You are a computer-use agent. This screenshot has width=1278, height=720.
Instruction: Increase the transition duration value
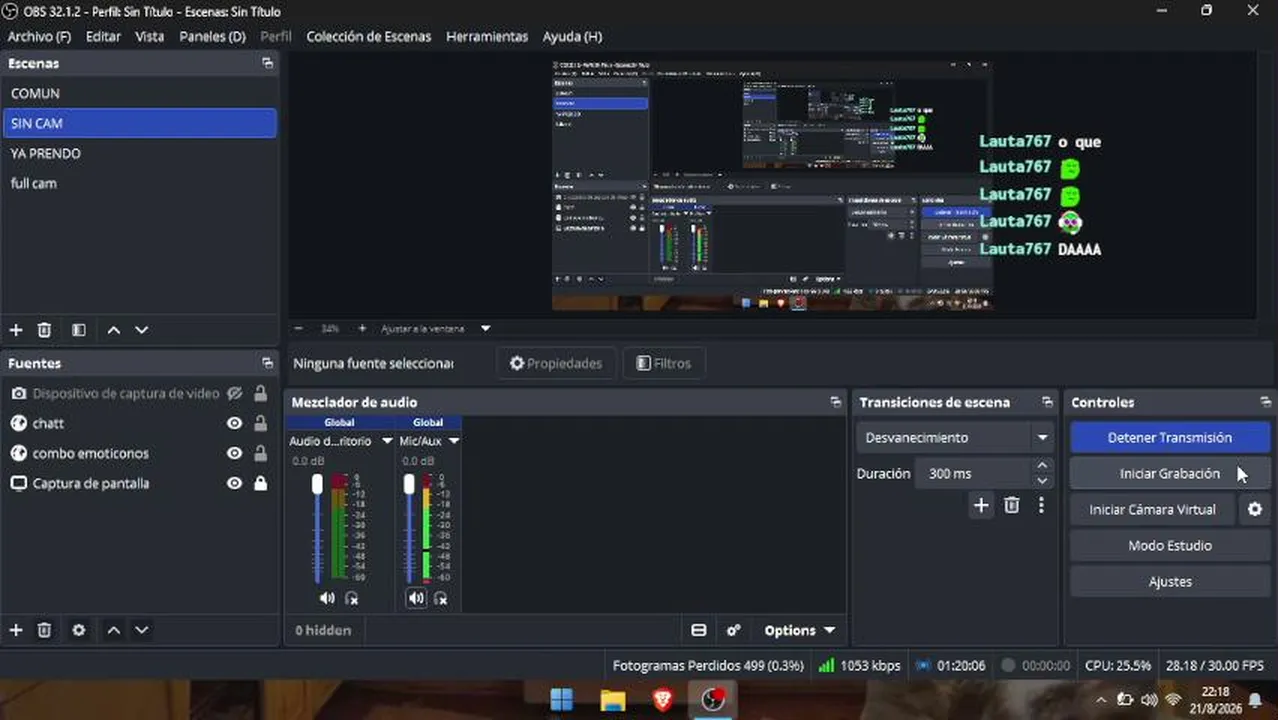1042,466
